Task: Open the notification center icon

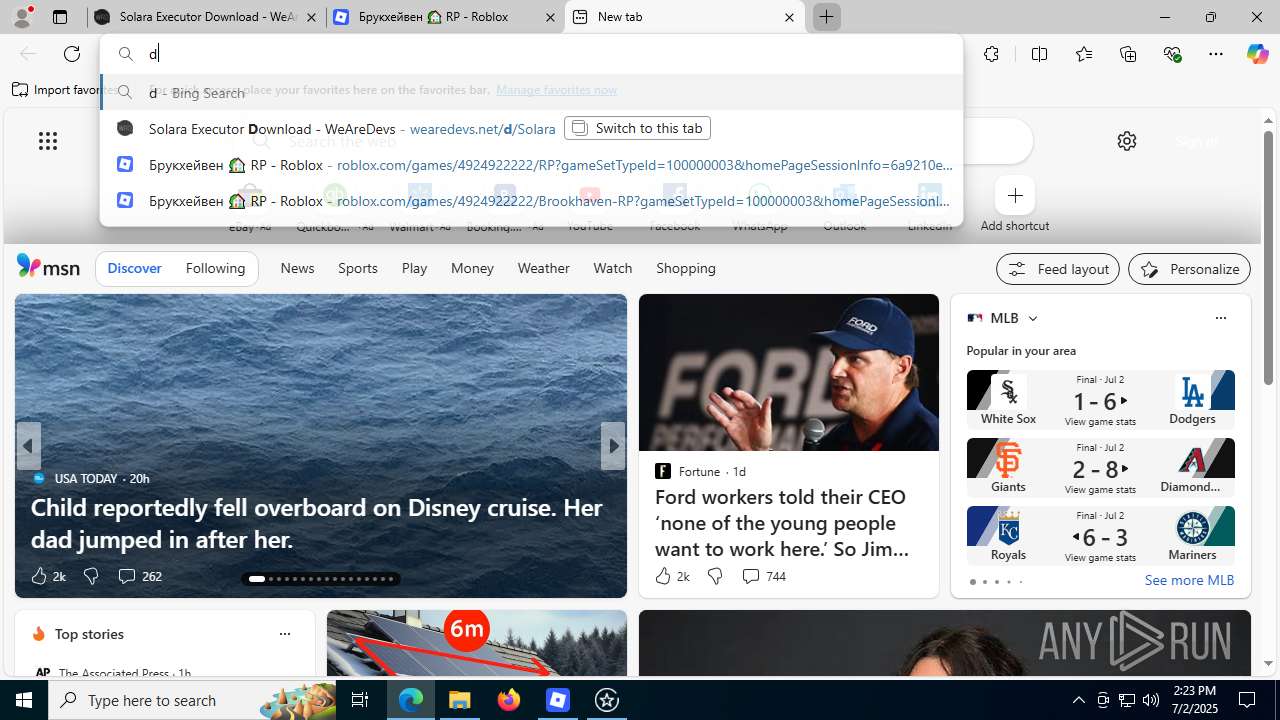Action: (x=1247, y=700)
